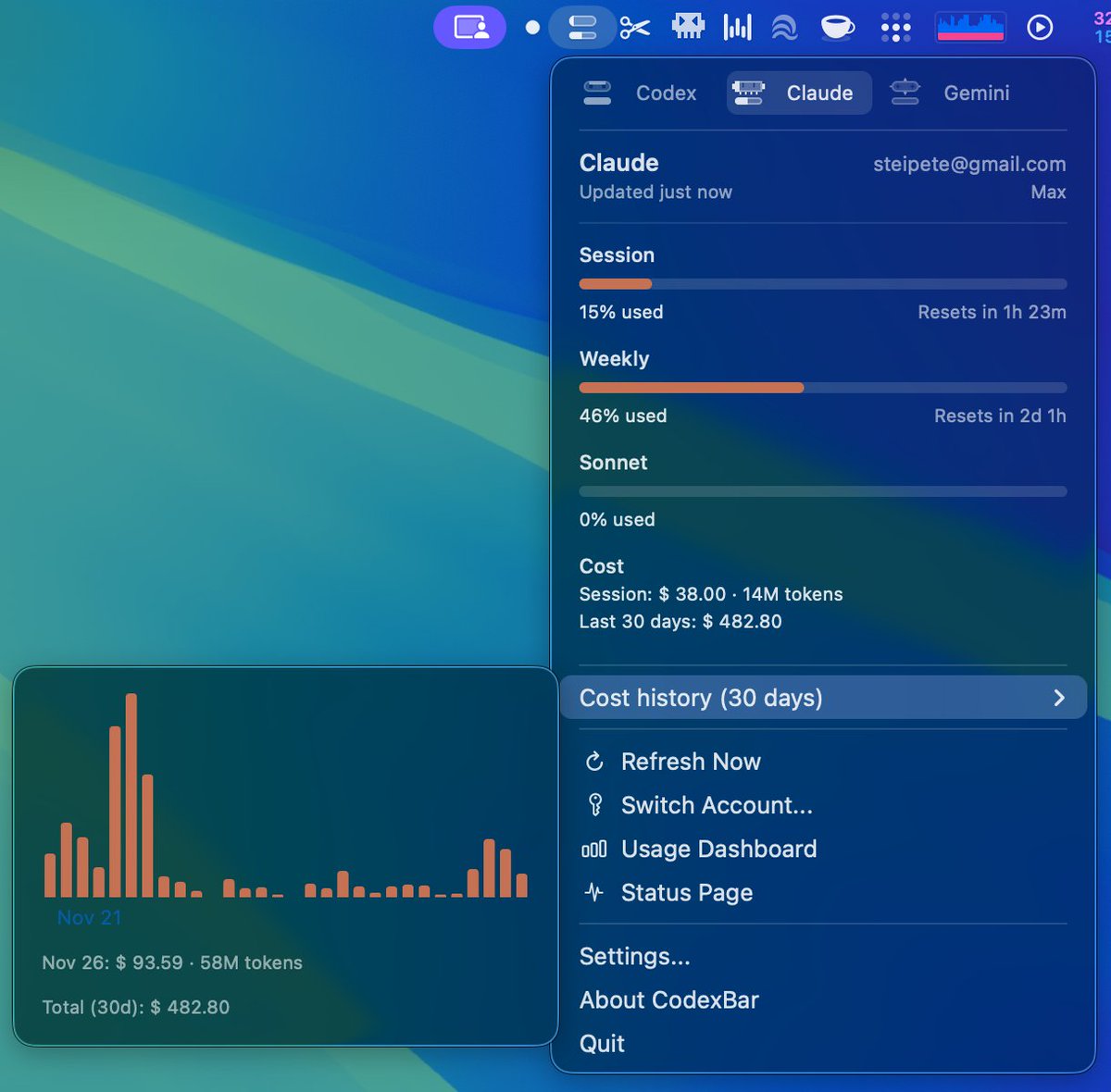Click the dots grid menu bar icon
1111x1092 pixels.
[895, 28]
